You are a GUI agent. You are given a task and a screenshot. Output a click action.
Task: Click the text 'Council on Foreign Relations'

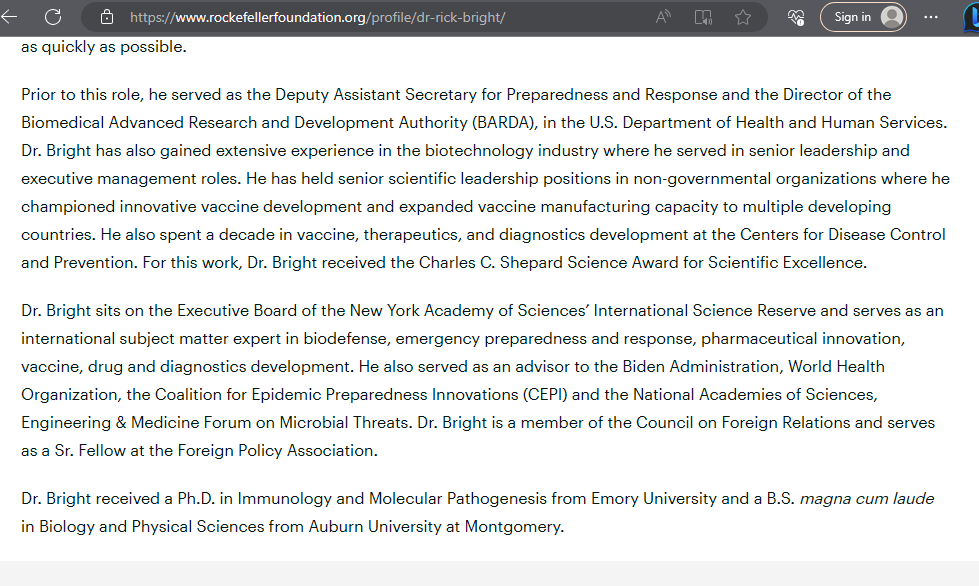[x=743, y=422]
